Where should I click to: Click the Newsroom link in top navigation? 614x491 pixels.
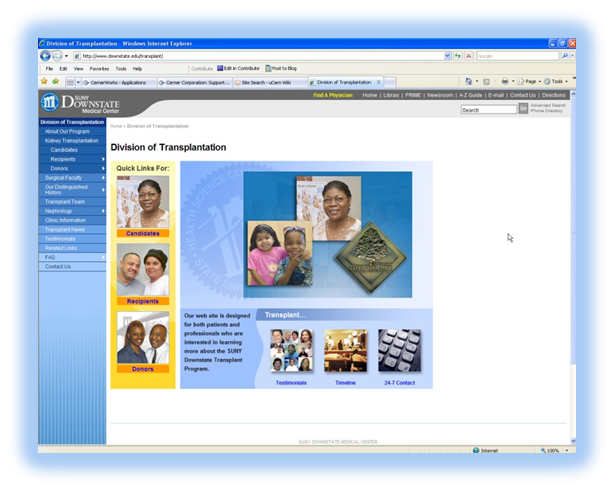pyautogui.click(x=440, y=95)
